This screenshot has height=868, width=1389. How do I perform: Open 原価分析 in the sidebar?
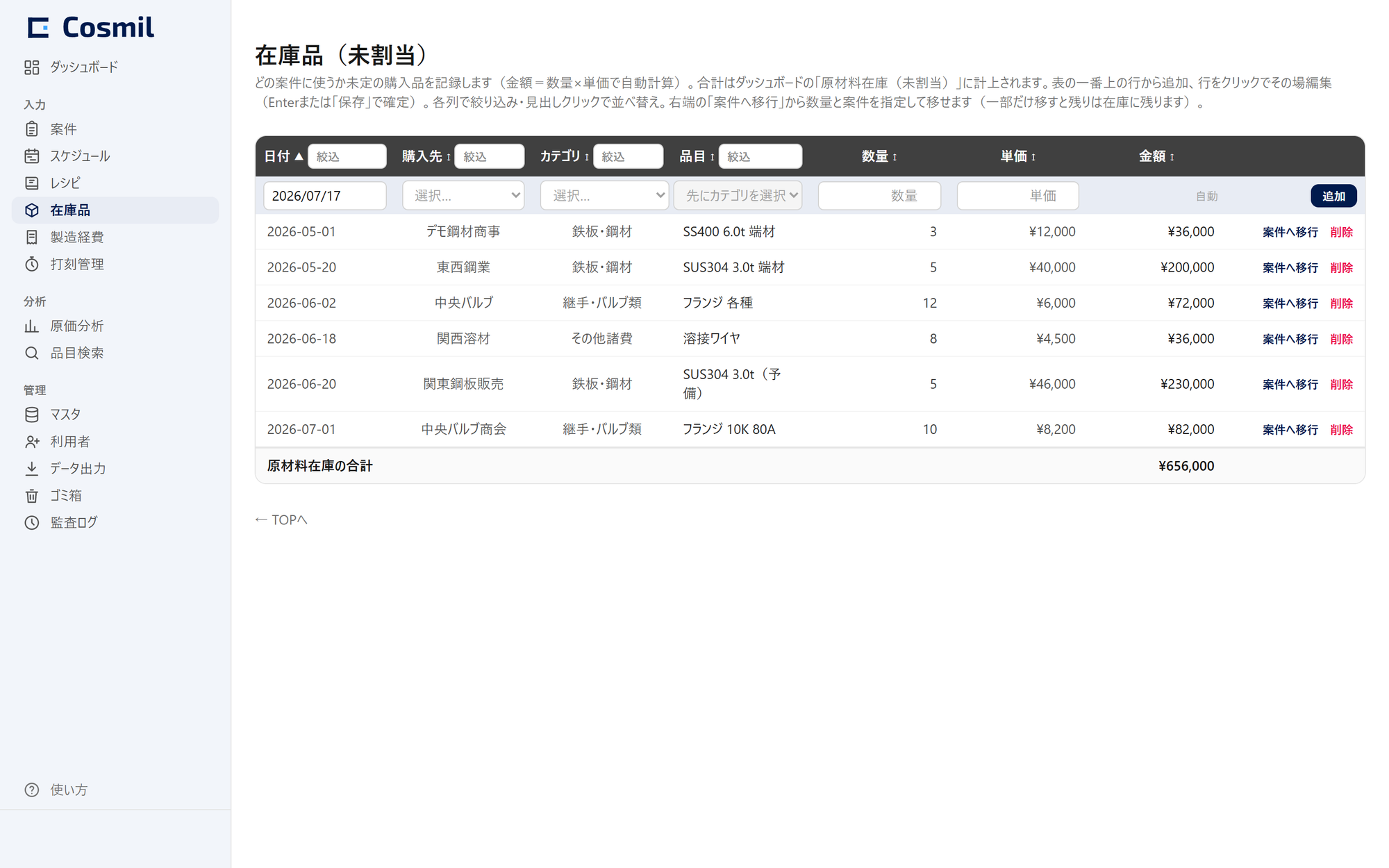[x=115, y=326]
